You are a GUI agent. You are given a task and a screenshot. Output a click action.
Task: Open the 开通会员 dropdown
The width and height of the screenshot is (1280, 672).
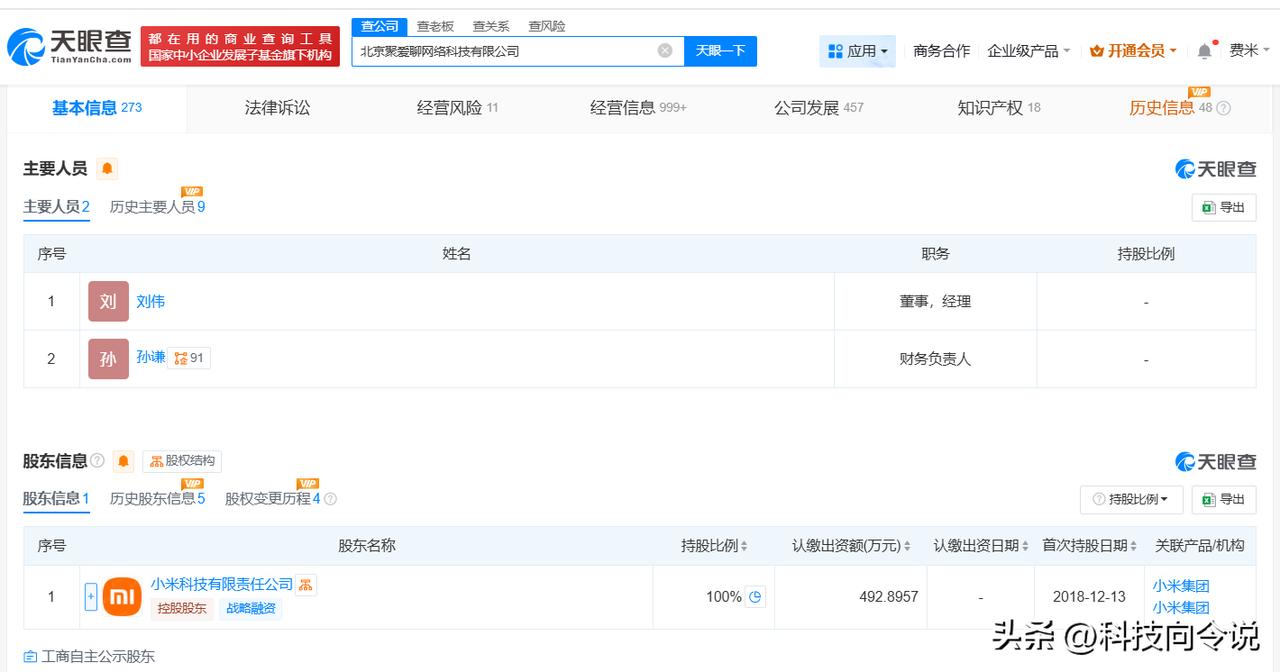tap(1133, 51)
